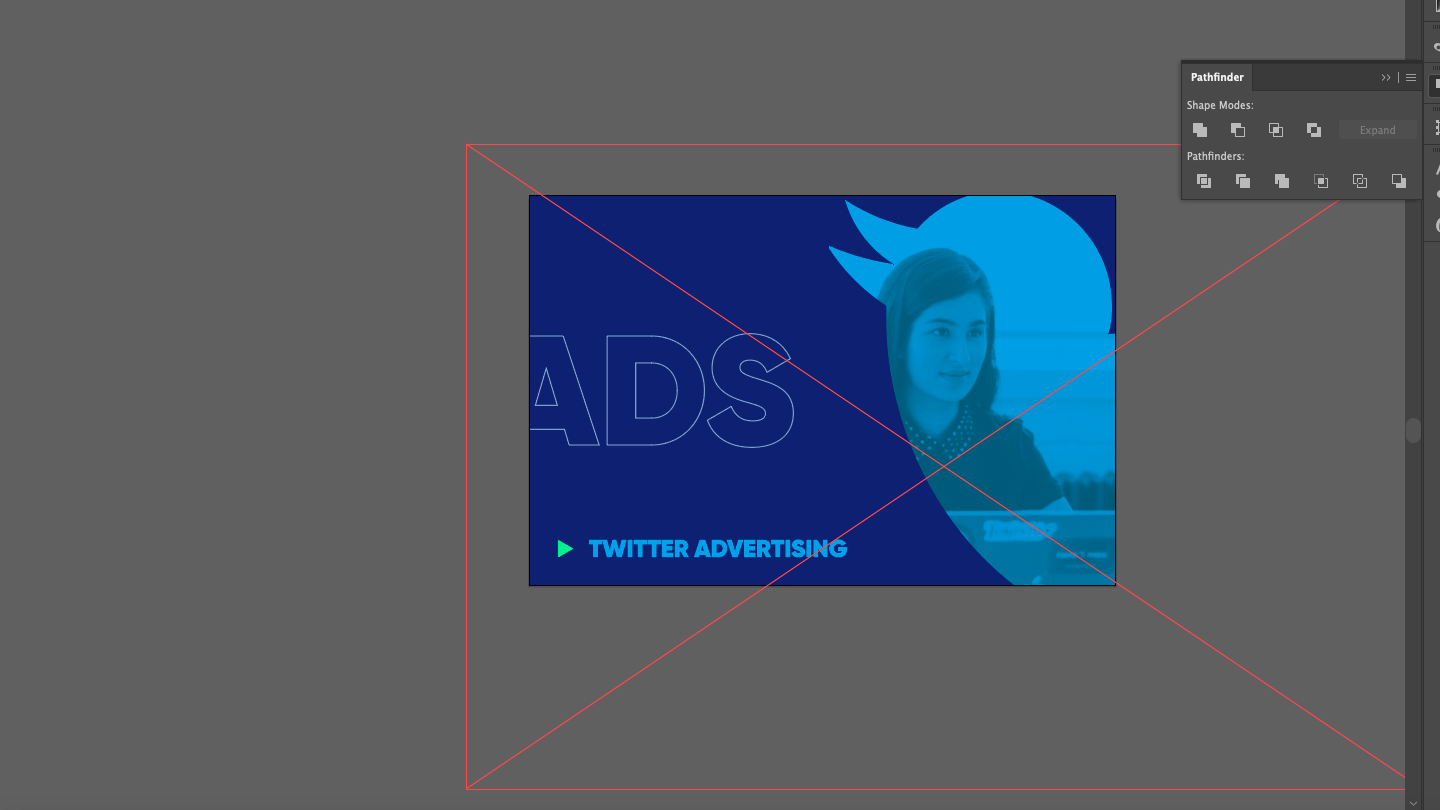Apply the Trim pathfinder
This screenshot has height=810, width=1440.
point(1242,181)
